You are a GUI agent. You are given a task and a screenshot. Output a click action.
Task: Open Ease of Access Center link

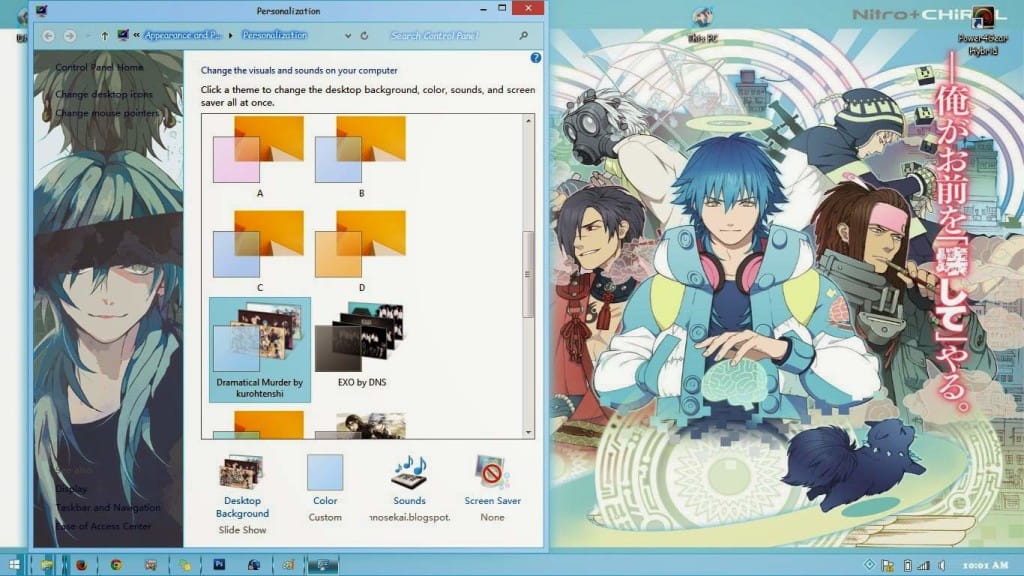coord(103,526)
